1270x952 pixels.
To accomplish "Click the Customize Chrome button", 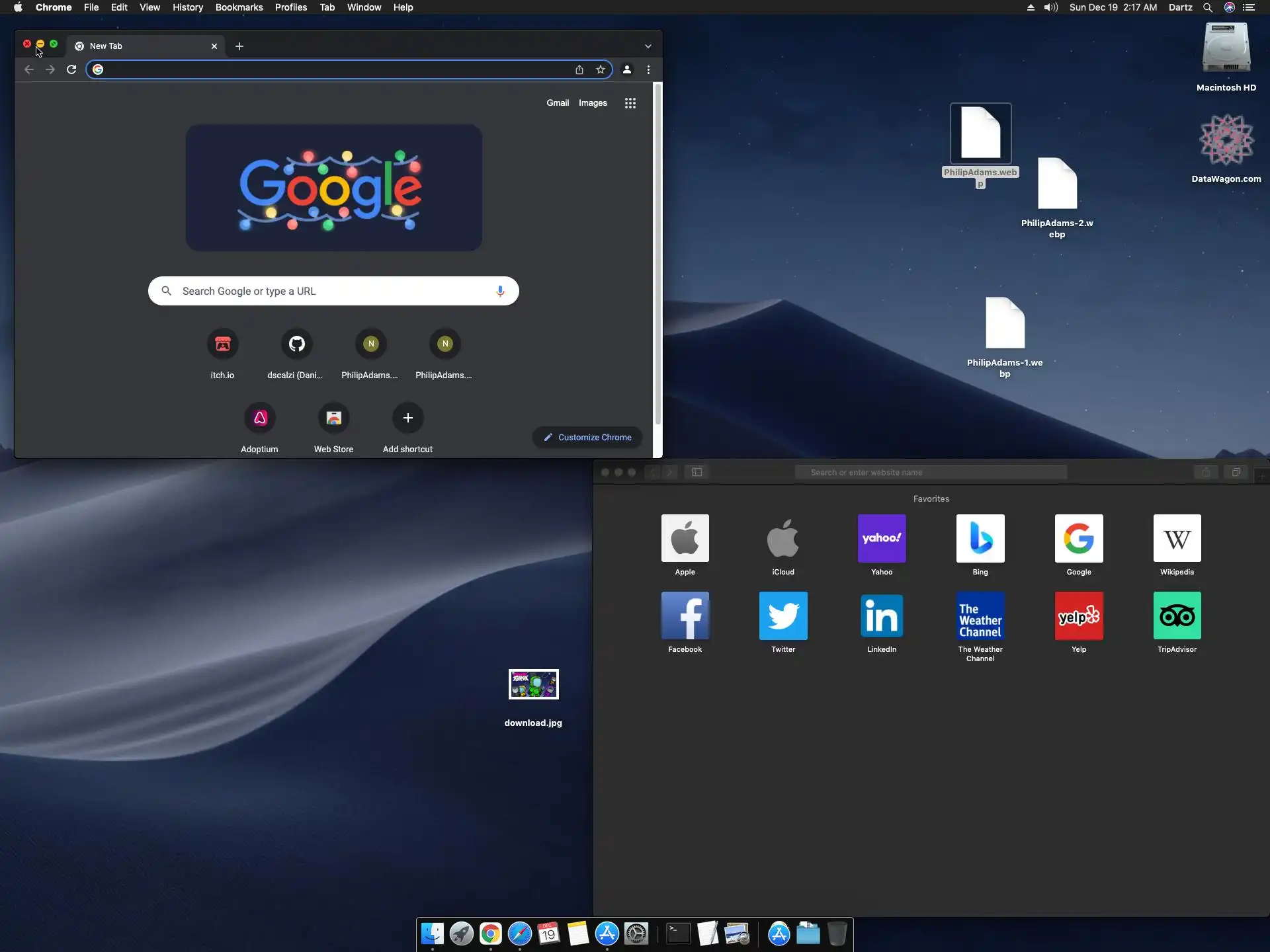I will tap(587, 437).
